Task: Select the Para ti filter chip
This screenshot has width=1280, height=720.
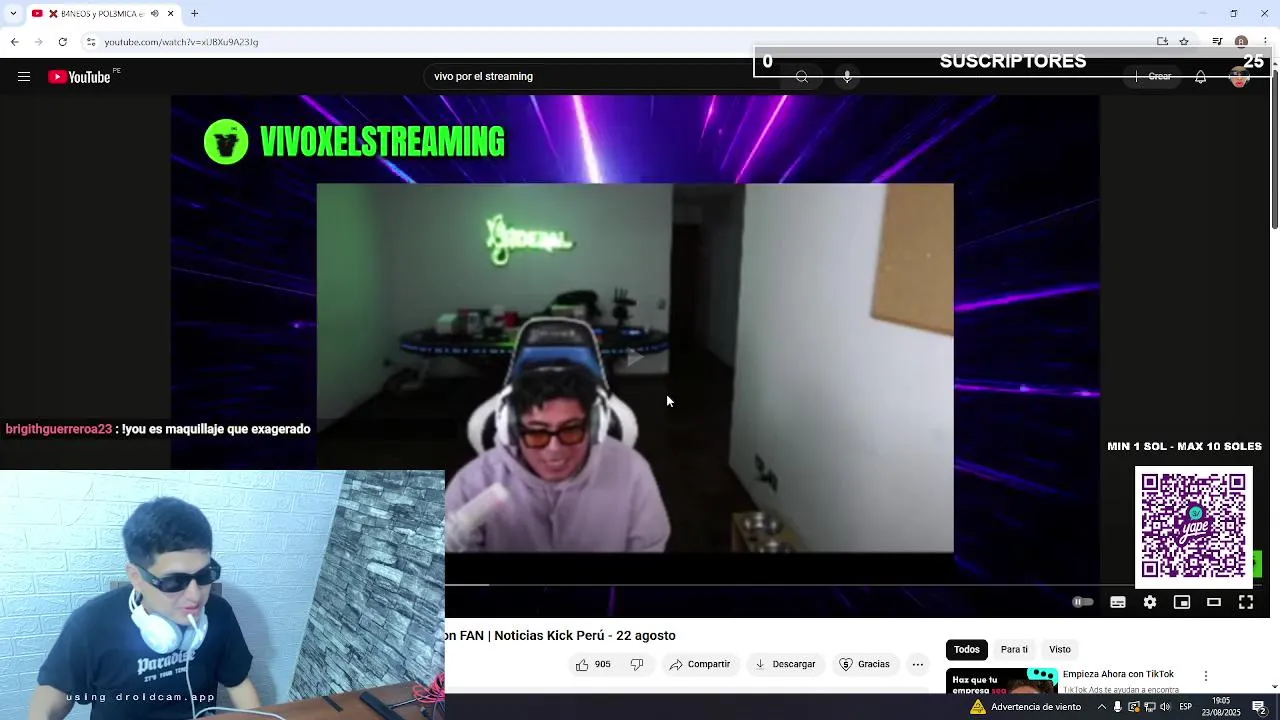Action: tap(1014, 649)
